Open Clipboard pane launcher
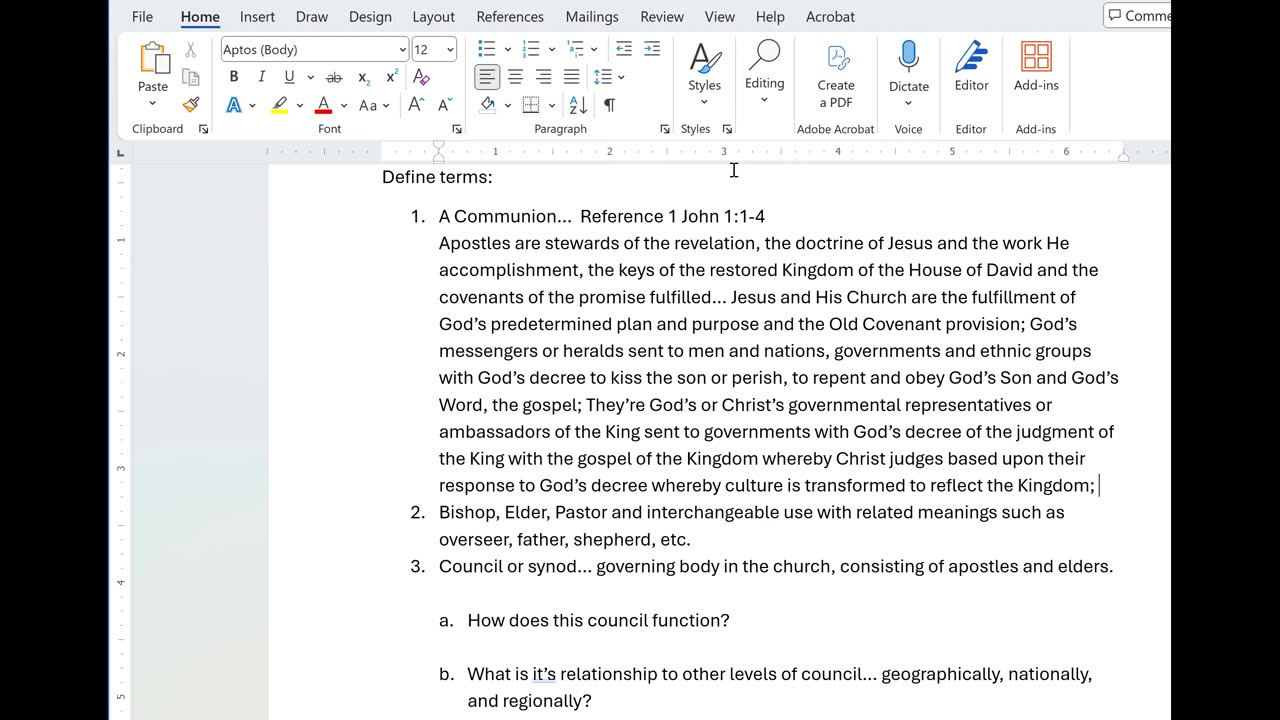The image size is (1280, 720). pos(203,129)
